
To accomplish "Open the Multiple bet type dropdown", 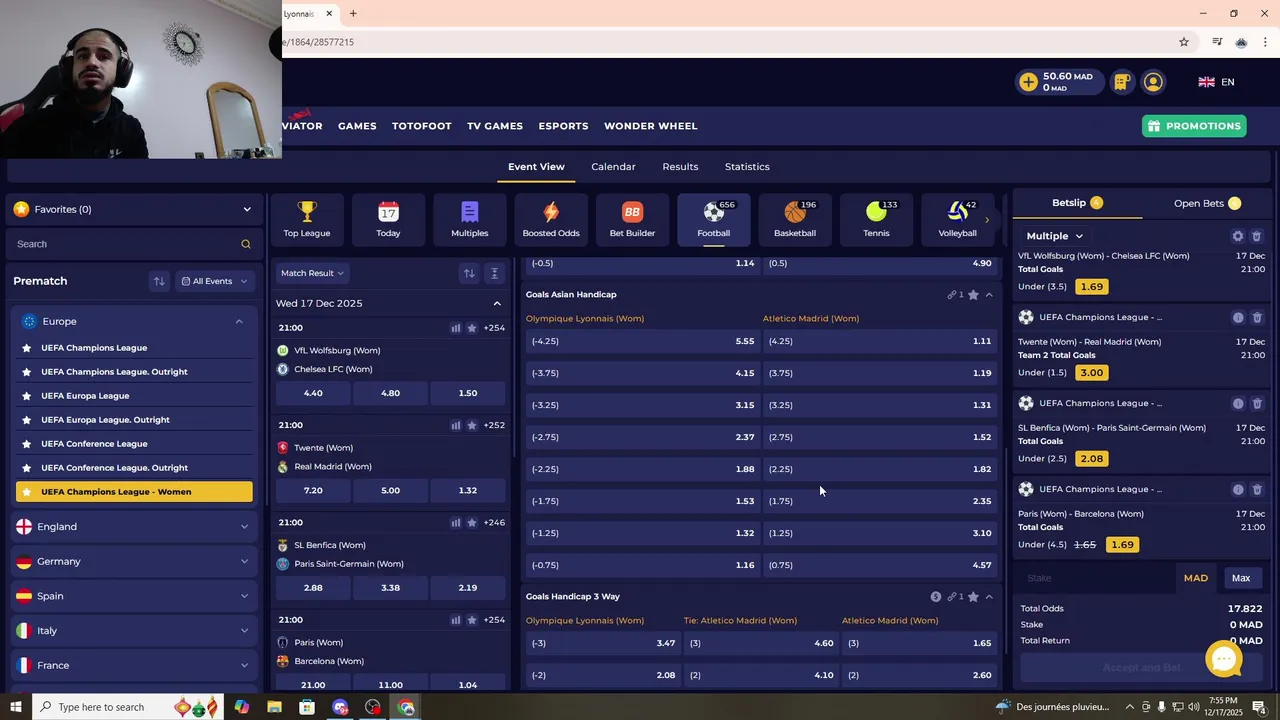I will pos(1054,236).
